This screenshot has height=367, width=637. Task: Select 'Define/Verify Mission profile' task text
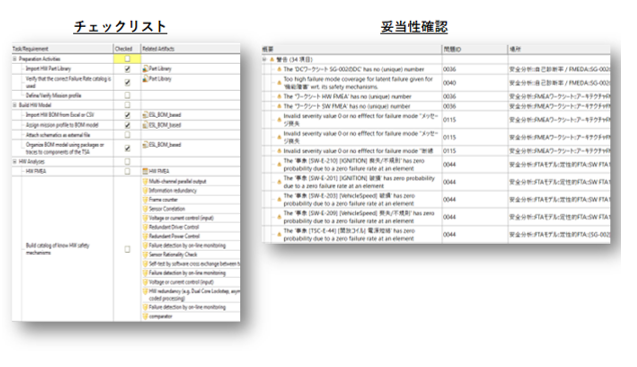(x=54, y=96)
